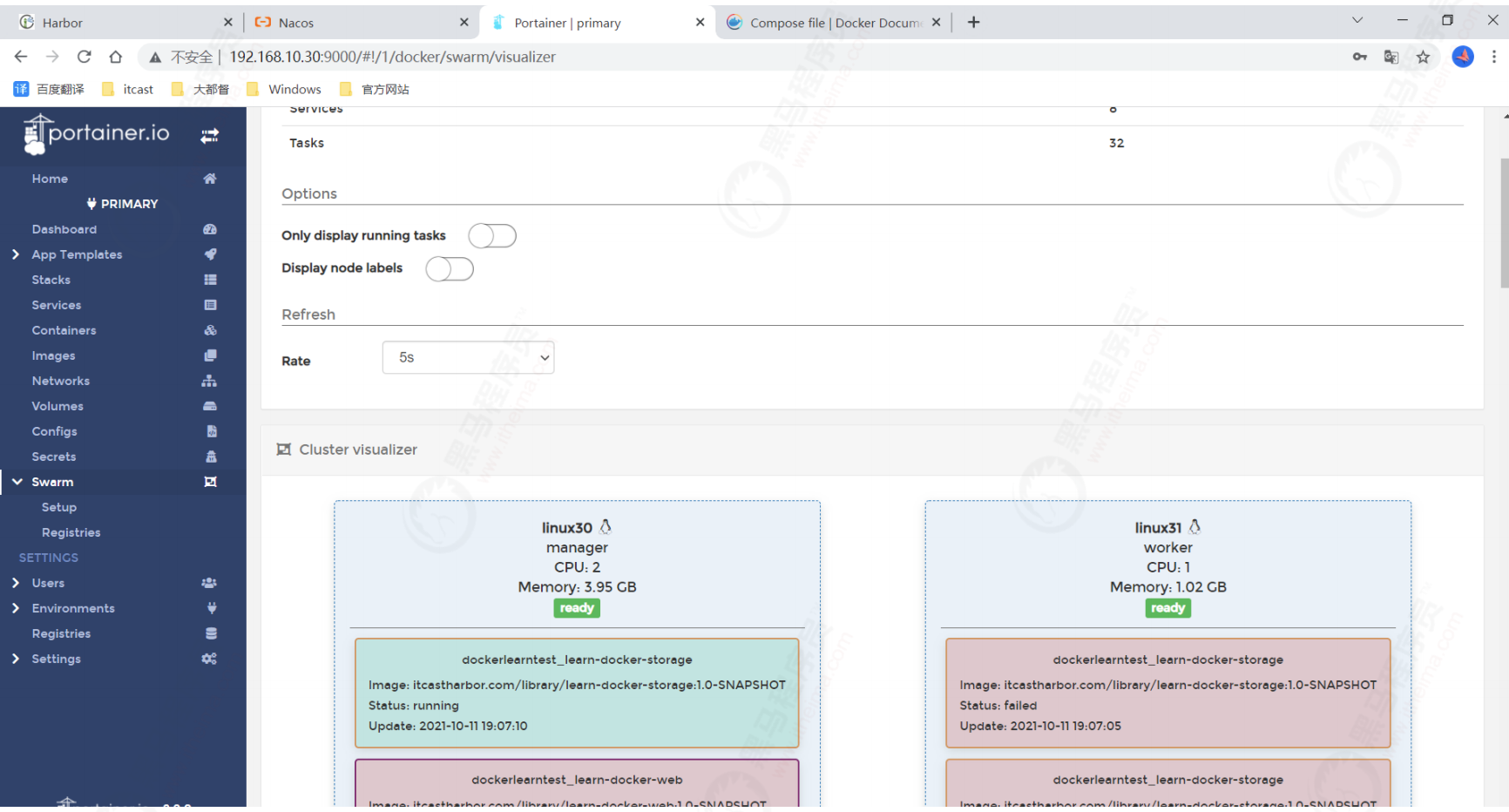The image size is (1509, 812).
Task: Click the saved passwords key icon
Action: [1360, 57]
